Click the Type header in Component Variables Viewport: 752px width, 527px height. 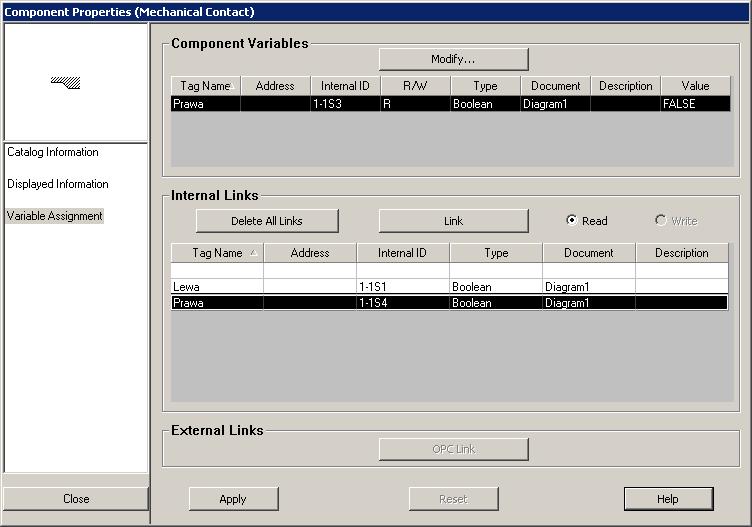click(x=485, y=86)
